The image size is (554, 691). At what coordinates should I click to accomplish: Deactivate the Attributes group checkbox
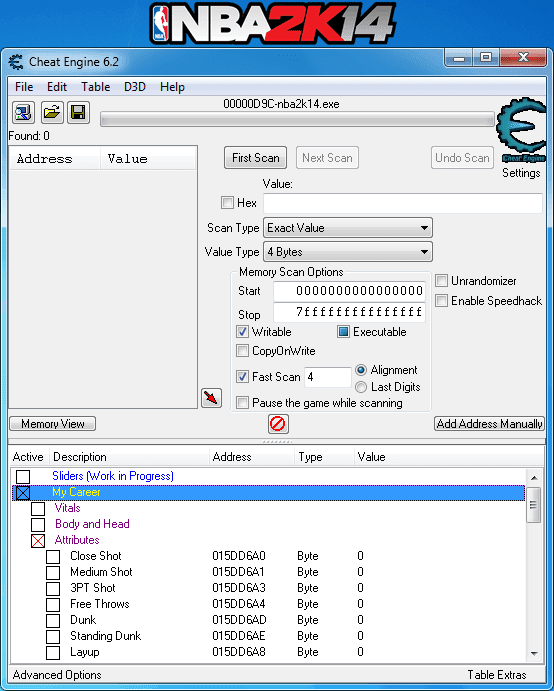38,541
